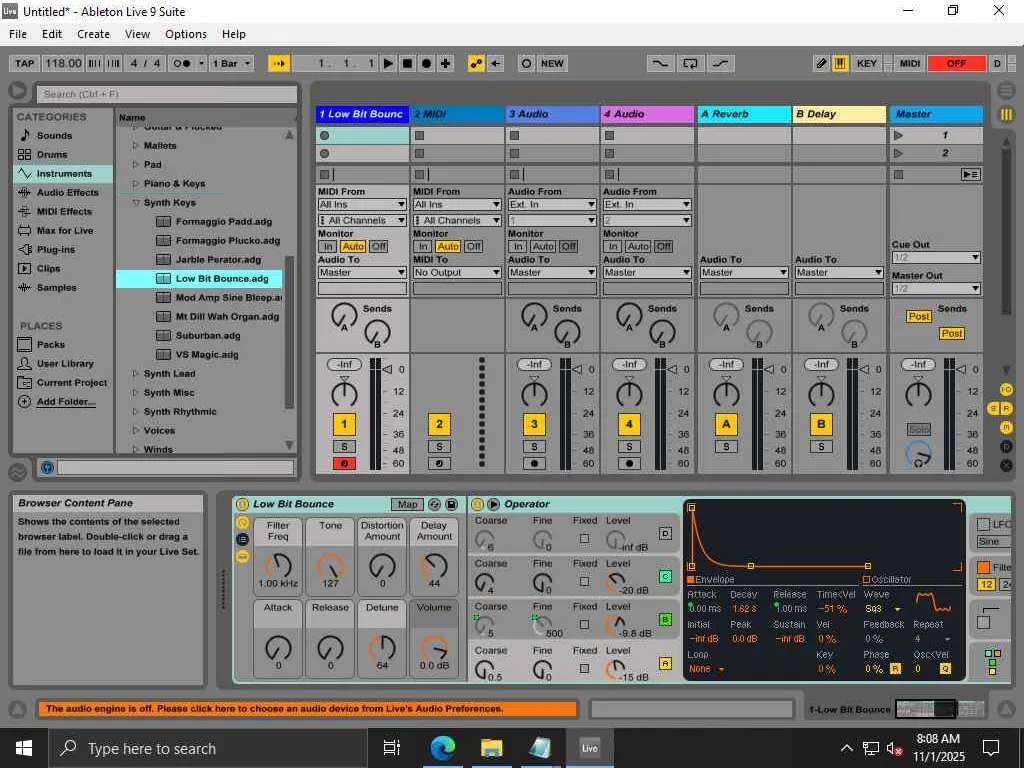Open the Cue Out dropdown
Viewport: 1024px width, 768px height.
click(936, 257)
